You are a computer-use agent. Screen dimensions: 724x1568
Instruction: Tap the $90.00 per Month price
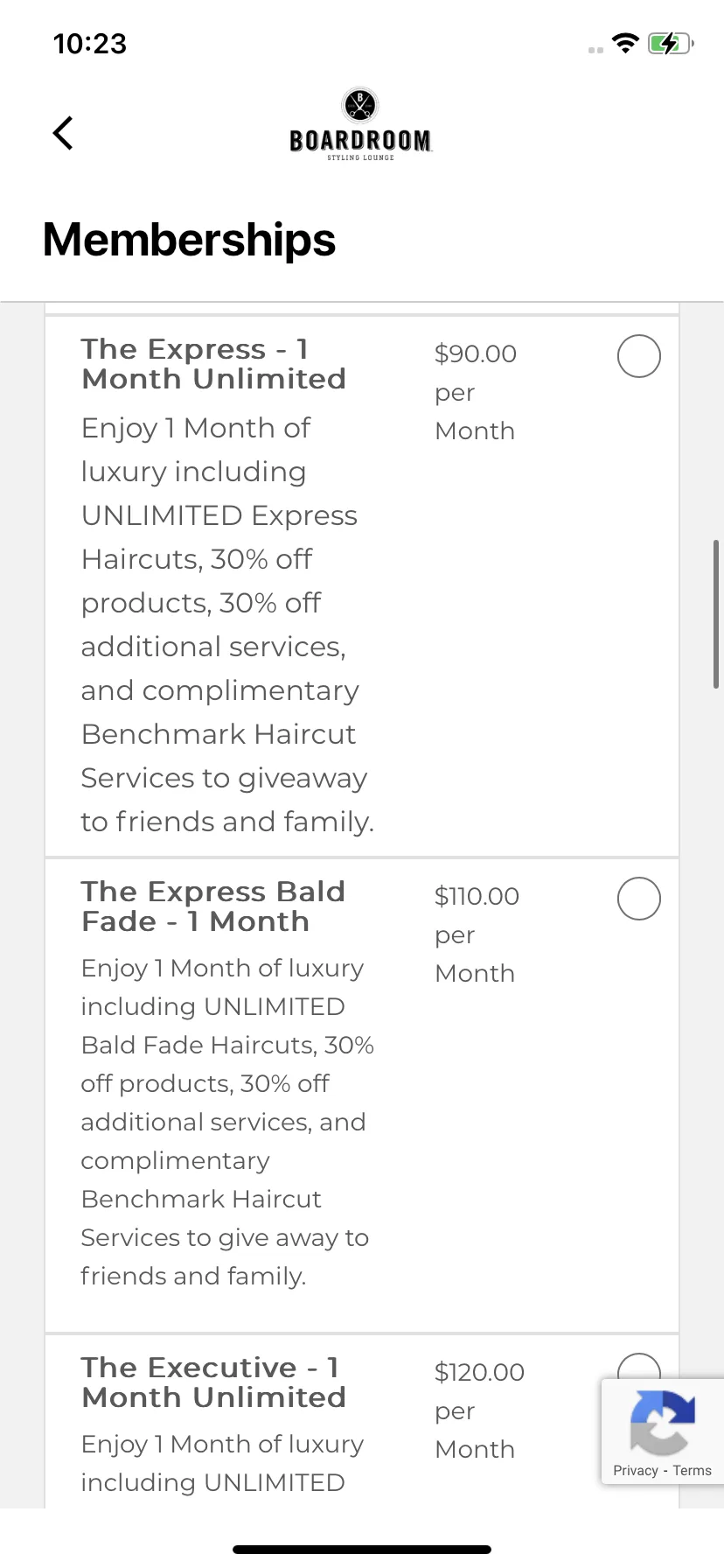(476, 392)
